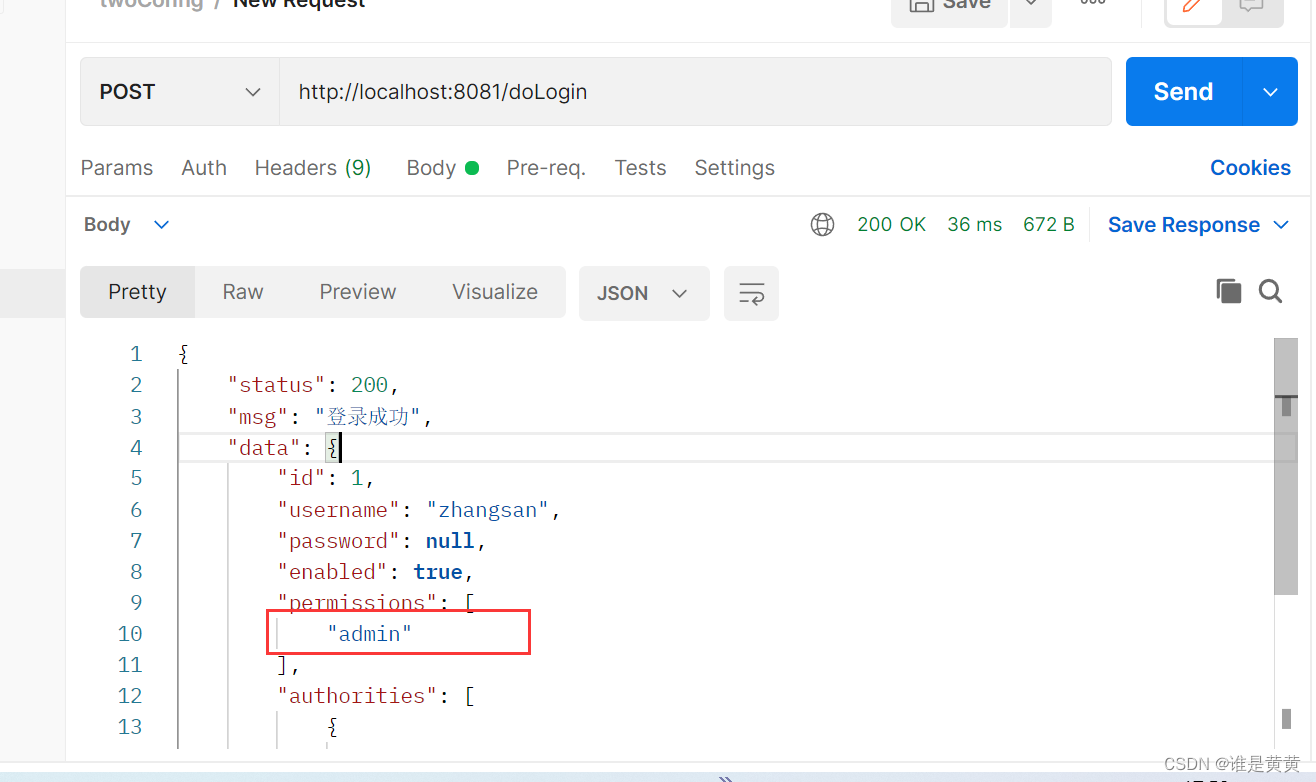Viewport: 1316px width, 782px height.
Task: Open the response search icon
Action: click(1270, 291)
